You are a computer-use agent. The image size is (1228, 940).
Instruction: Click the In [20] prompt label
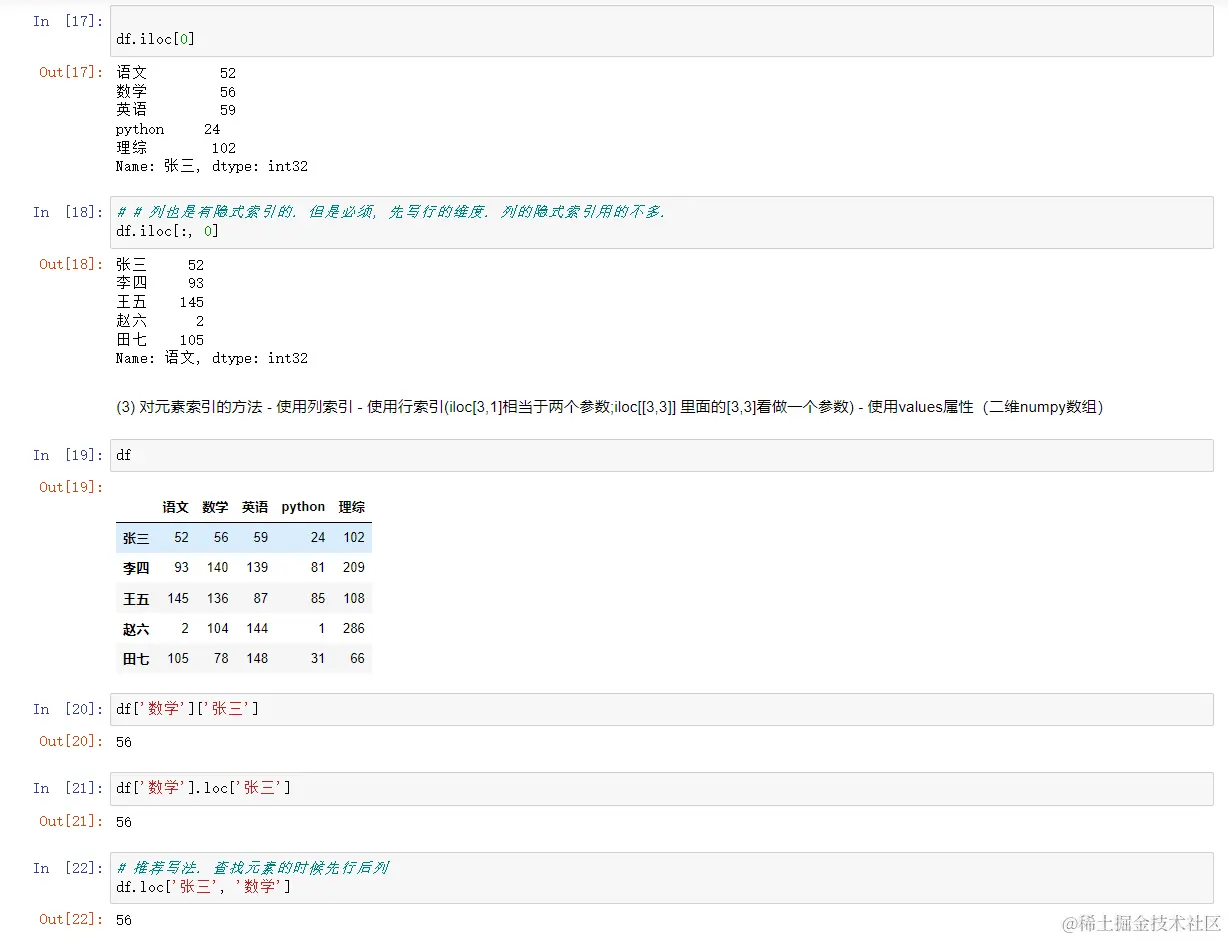point(68,709)
